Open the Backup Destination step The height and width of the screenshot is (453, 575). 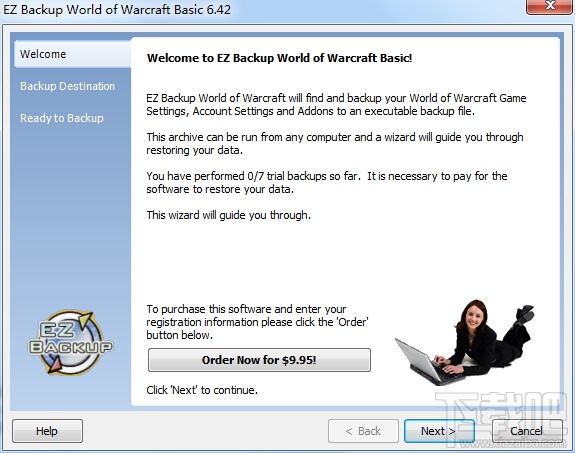(67, 86)
